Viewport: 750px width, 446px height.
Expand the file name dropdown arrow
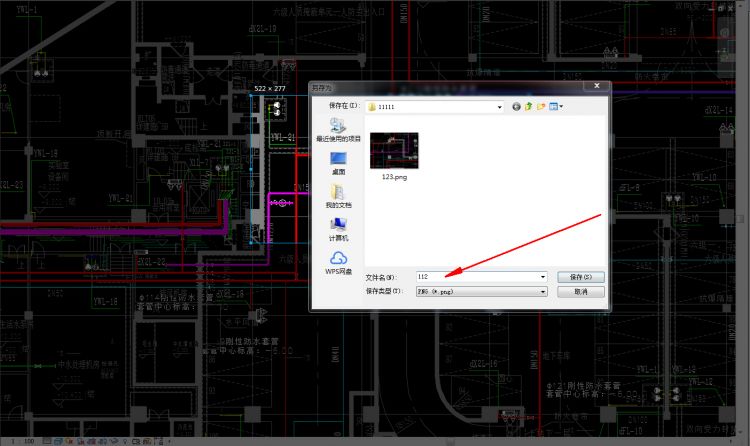(x=543, y=277)
